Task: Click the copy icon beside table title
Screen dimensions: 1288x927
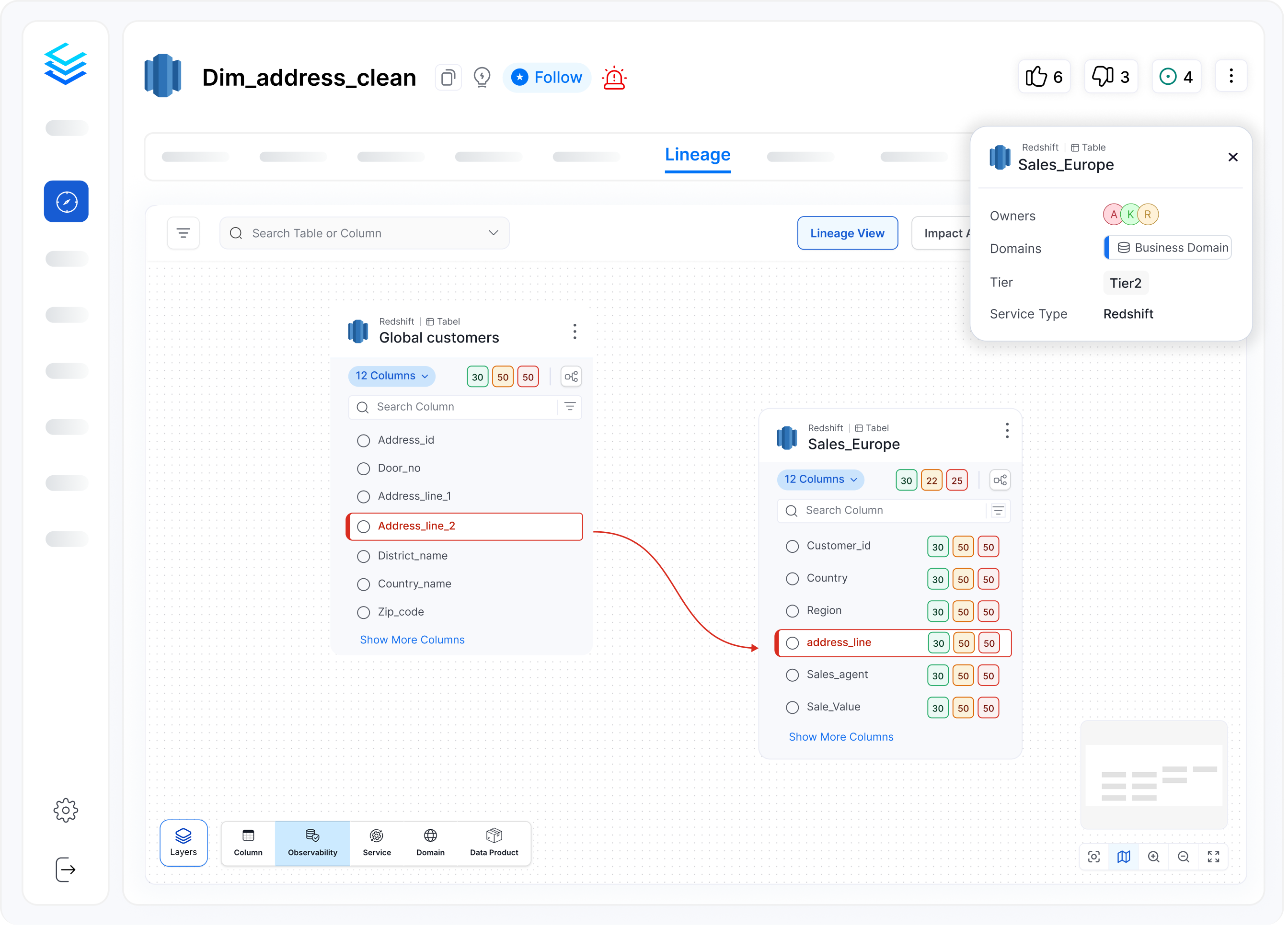Action: coord(448,77)
